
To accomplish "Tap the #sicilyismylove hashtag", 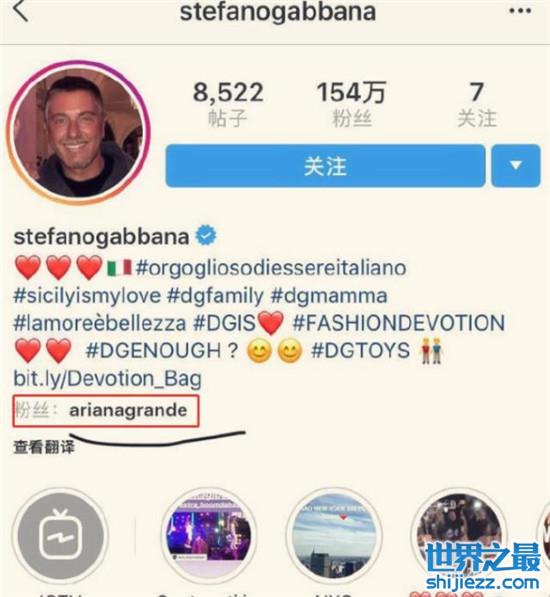I will (87, 296).
